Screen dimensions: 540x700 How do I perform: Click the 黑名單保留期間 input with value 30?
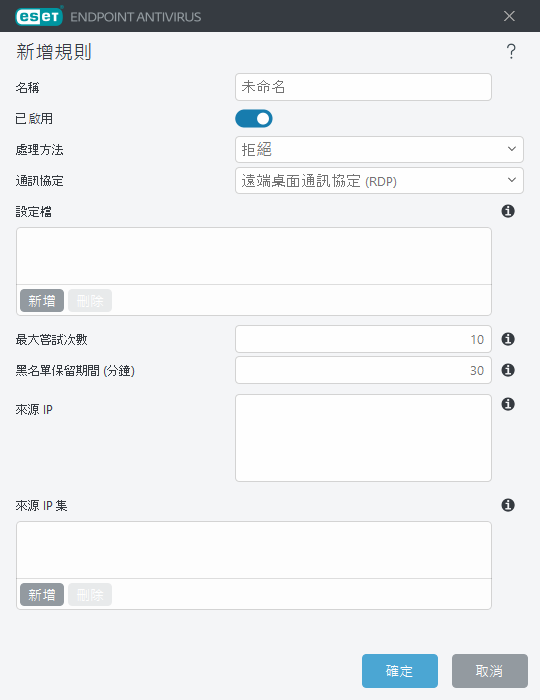click(363, 370)
